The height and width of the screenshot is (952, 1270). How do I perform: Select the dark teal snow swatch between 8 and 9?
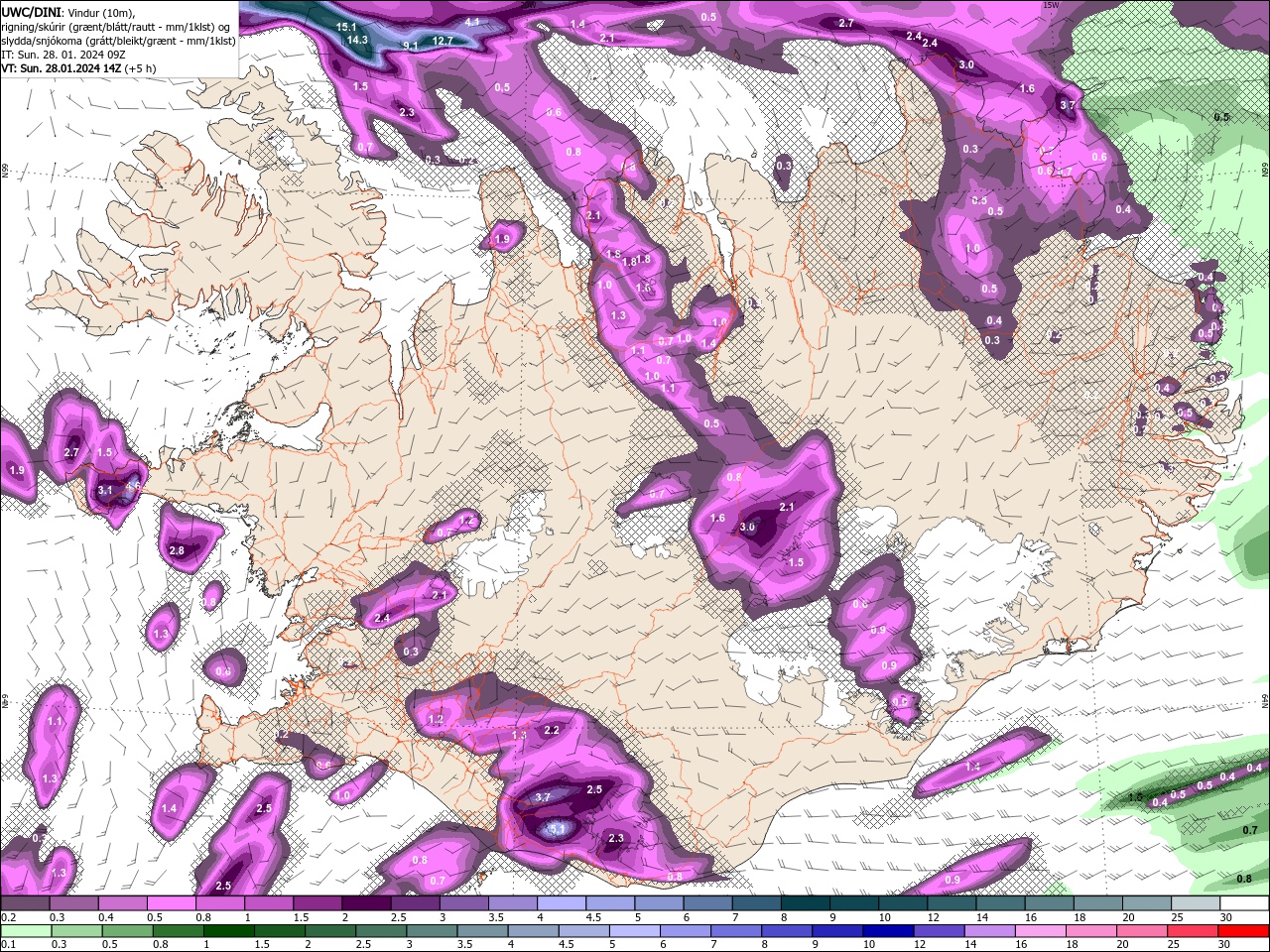pyautogui.click(x=806, y=903)
